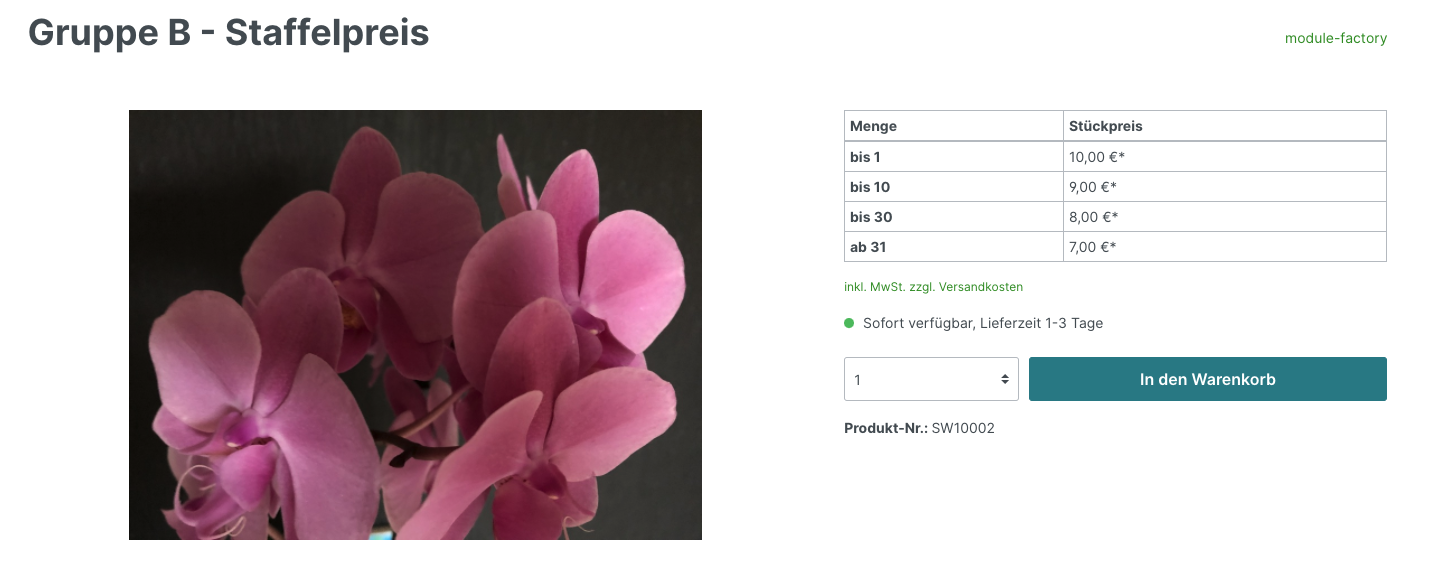Click the In den Warenkorb button
Image resolution: width=1446 pixels, height=581 pixels.
(1207, 379)
